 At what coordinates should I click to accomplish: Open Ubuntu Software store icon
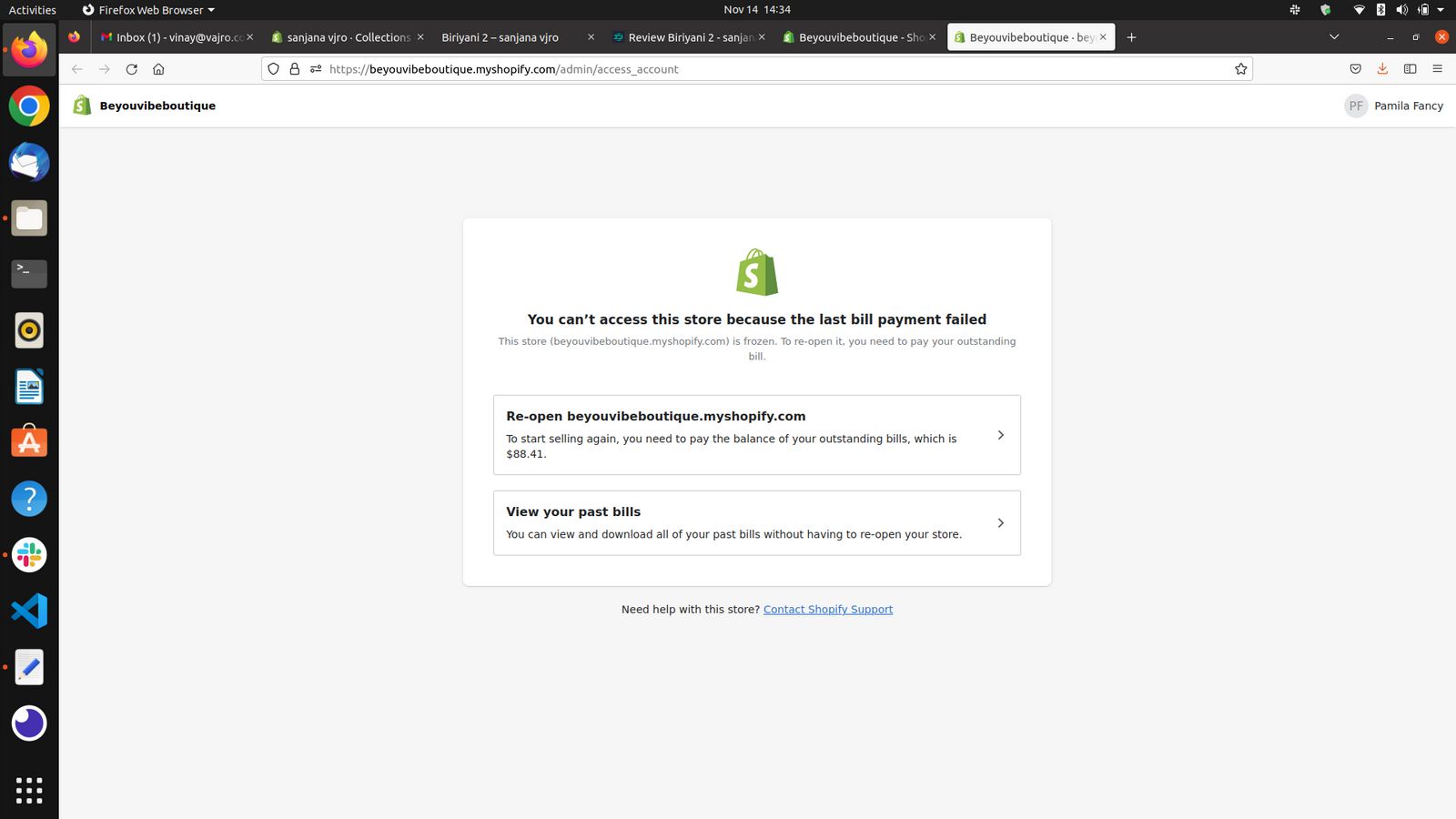(29, 442)
